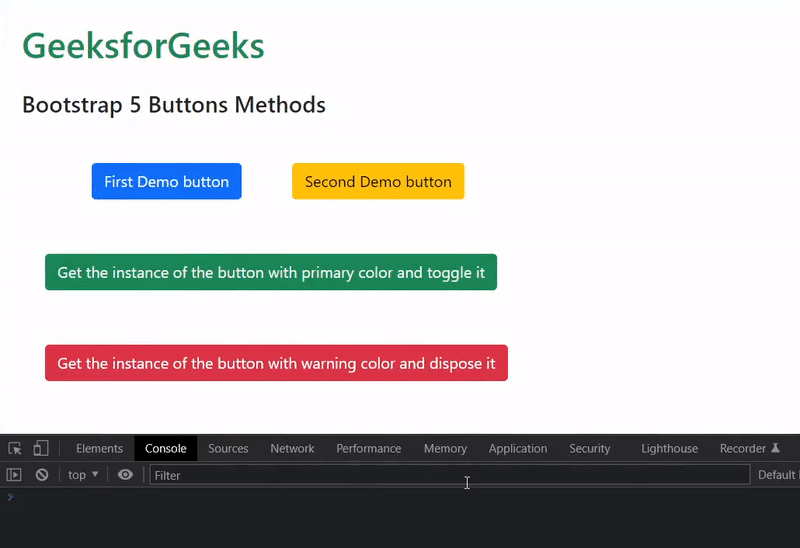
Task: Click the eye live expression icon
Action: 125,475
